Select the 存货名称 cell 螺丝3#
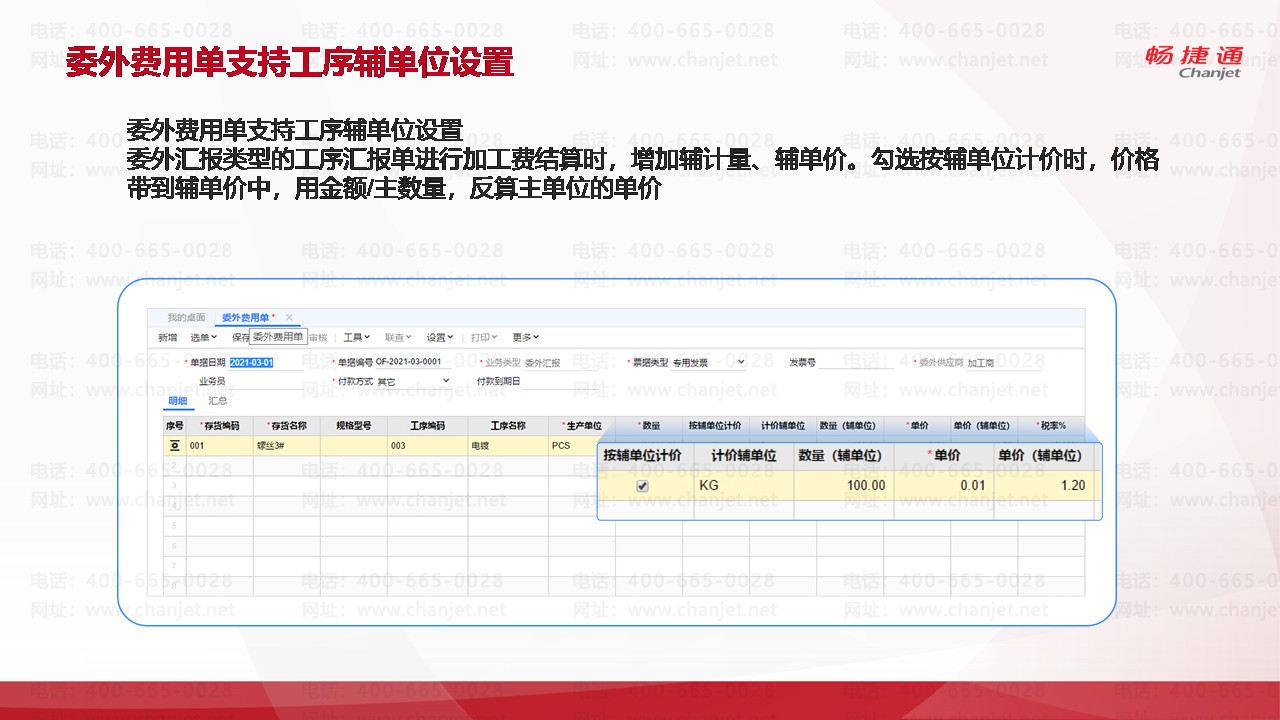This screenshot has width=1280, height=720. [287, 446]
